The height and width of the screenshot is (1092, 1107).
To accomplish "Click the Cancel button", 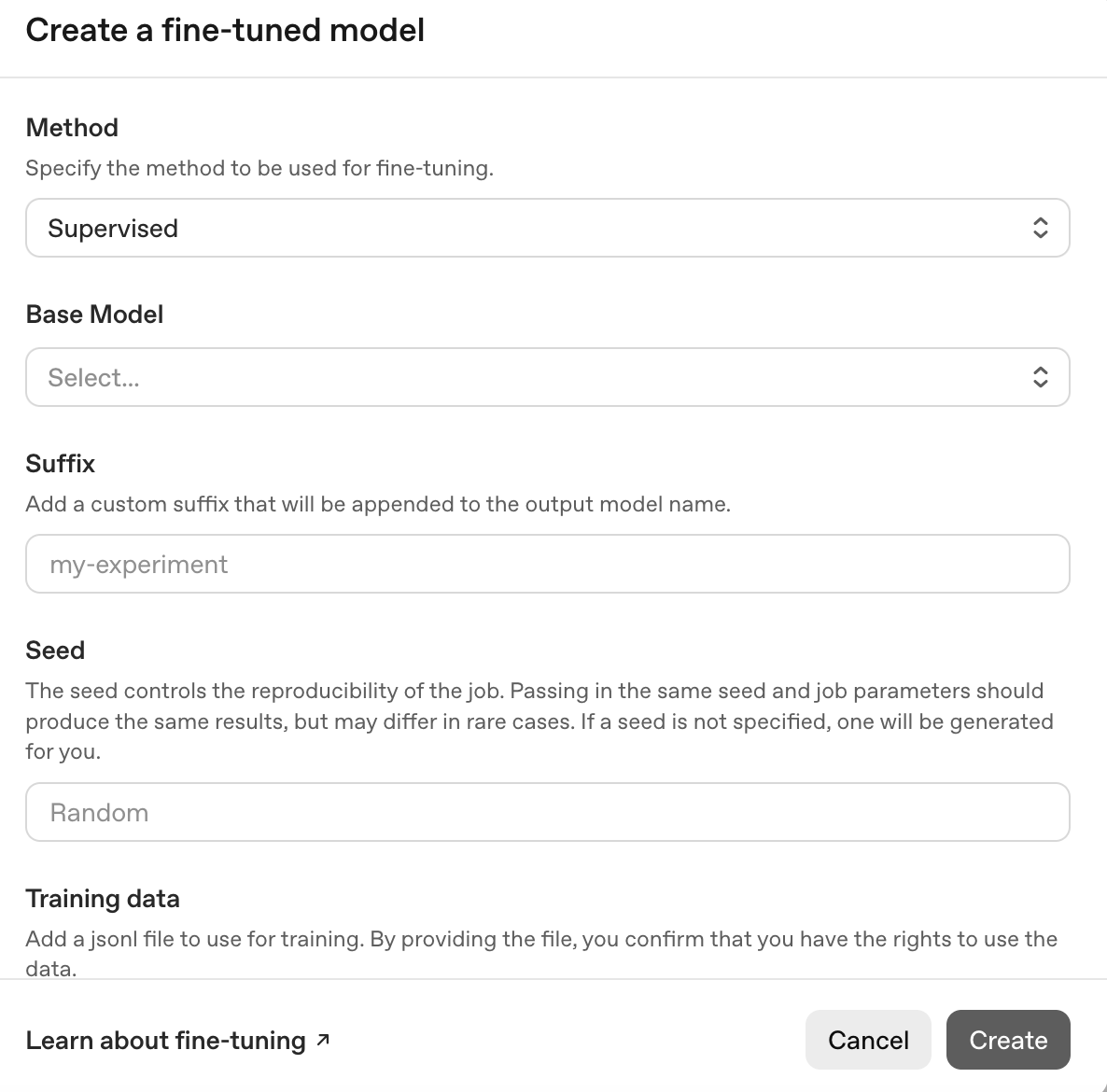I will point(868,1039).
